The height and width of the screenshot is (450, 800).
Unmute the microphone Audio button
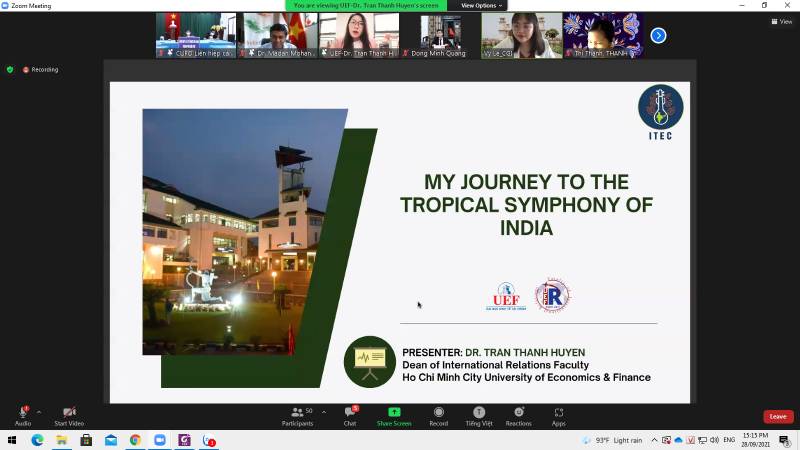click(x=22, y=415)
